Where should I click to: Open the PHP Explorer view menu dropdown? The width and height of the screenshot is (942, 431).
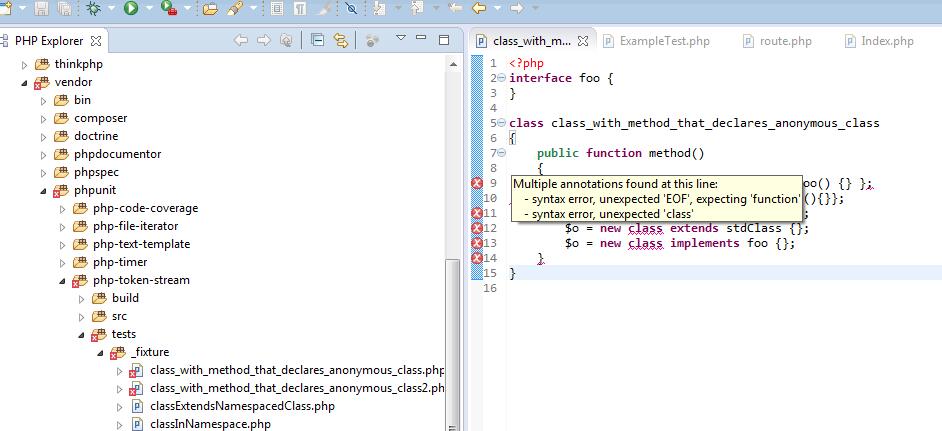click(399, 40)
